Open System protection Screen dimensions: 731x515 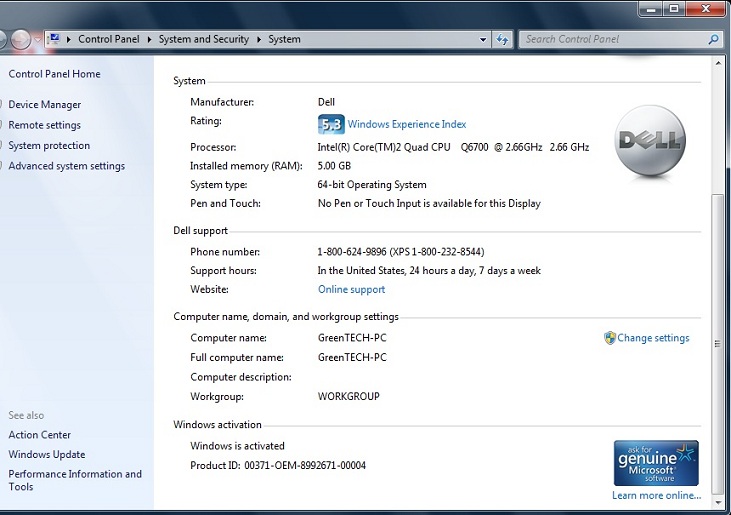(49, 145)
